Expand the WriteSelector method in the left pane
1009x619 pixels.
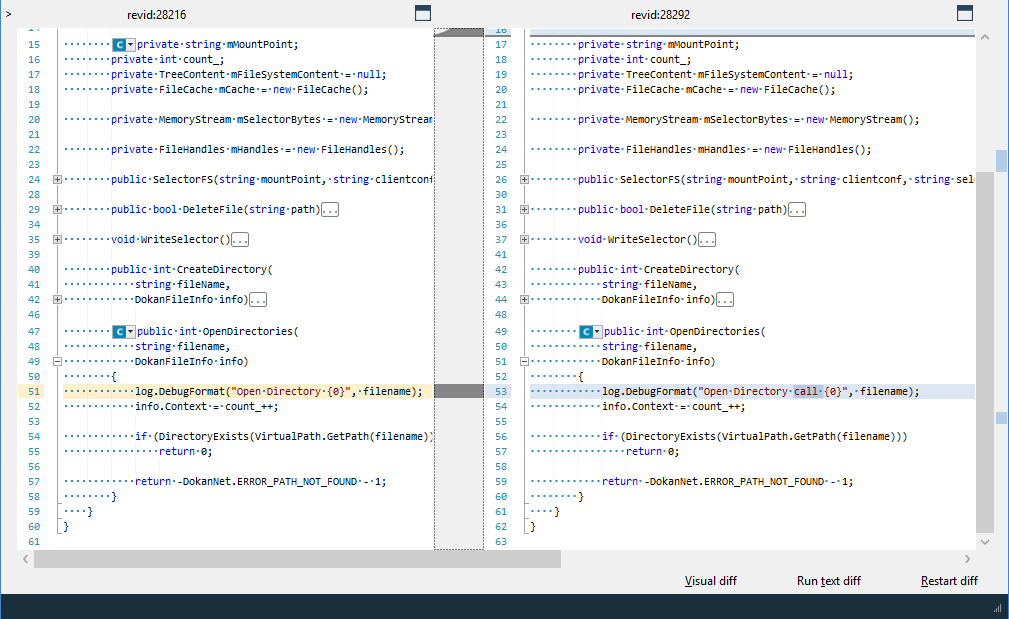pyautogui.click(x=57, y=239)
